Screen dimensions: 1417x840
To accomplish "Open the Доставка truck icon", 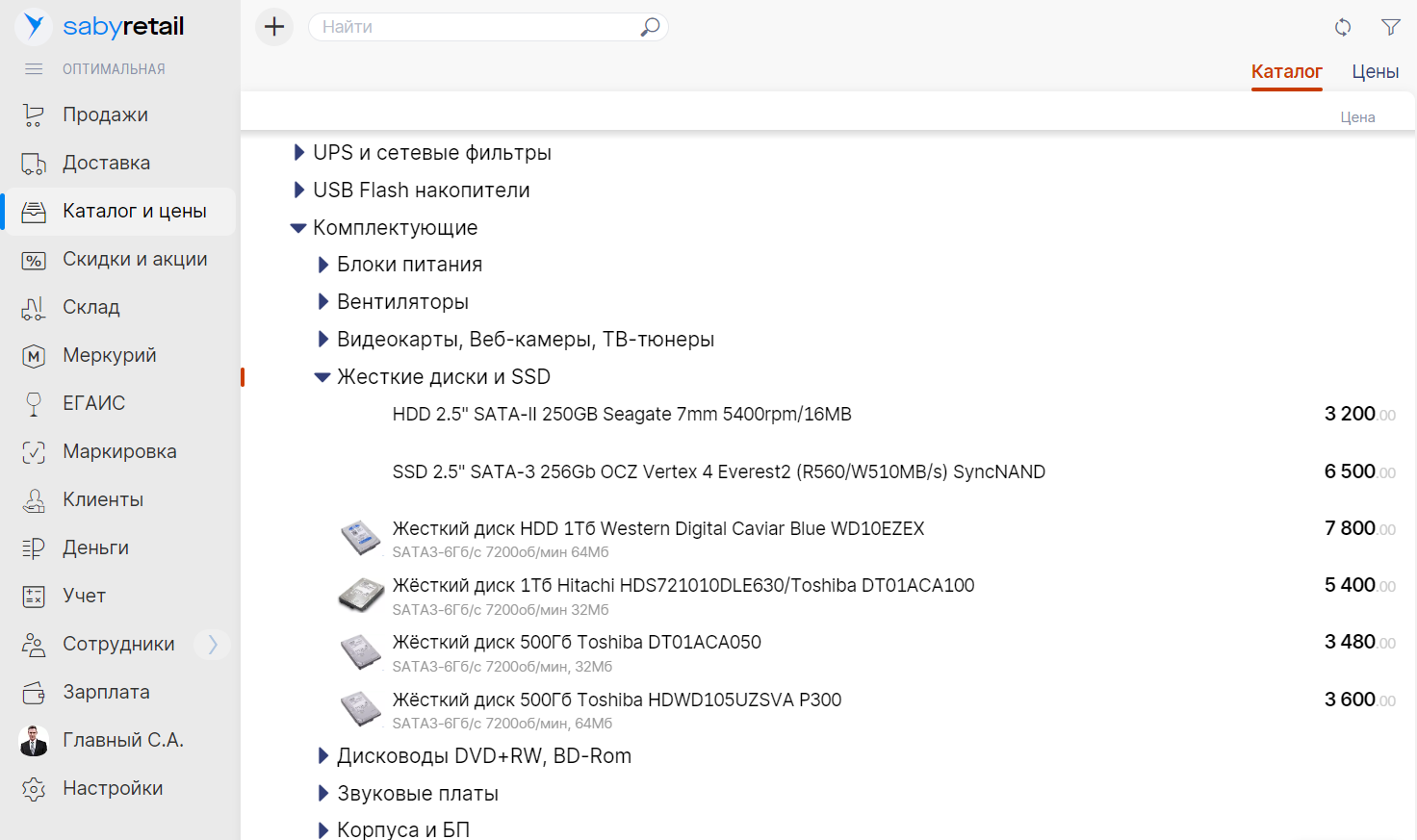I will coord(34,164).
